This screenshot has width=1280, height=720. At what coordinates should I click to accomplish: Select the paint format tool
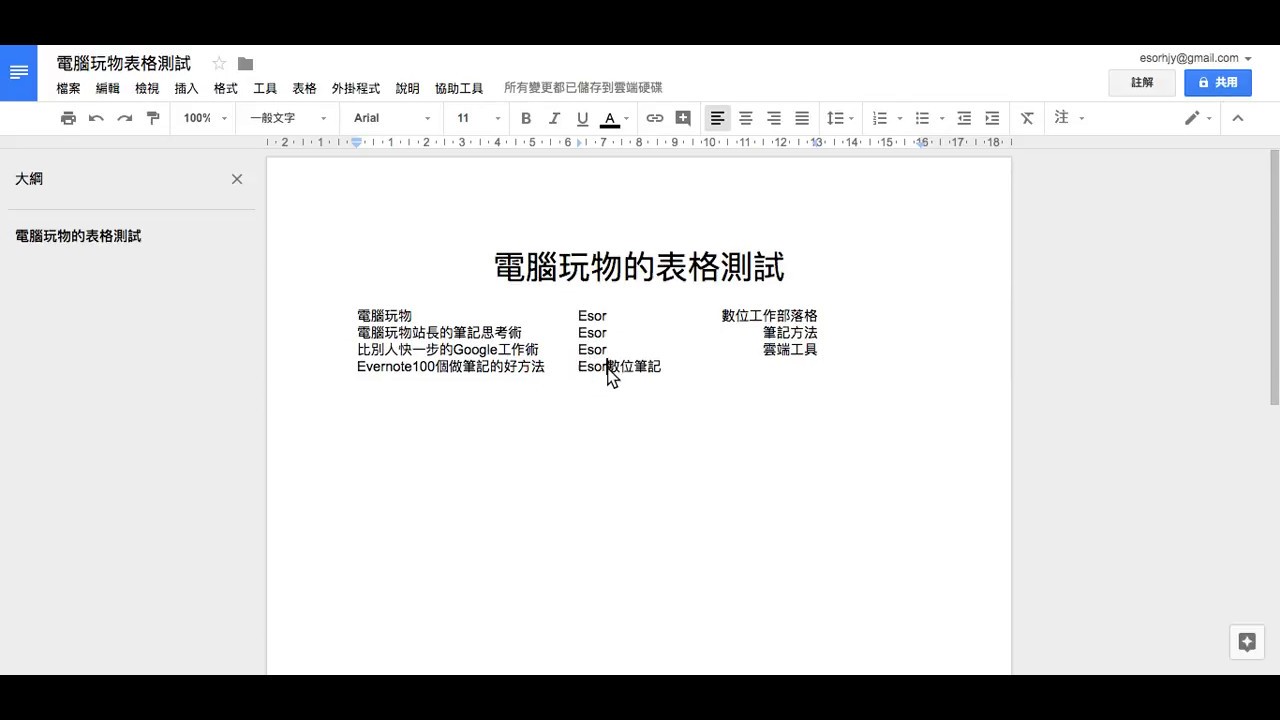point(153,118)
